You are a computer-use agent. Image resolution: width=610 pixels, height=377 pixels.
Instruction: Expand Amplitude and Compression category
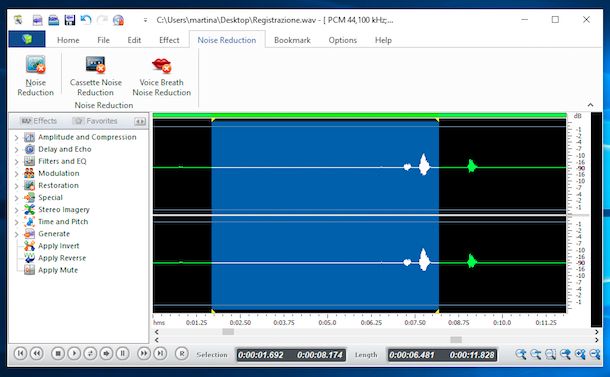click(16, 137)
